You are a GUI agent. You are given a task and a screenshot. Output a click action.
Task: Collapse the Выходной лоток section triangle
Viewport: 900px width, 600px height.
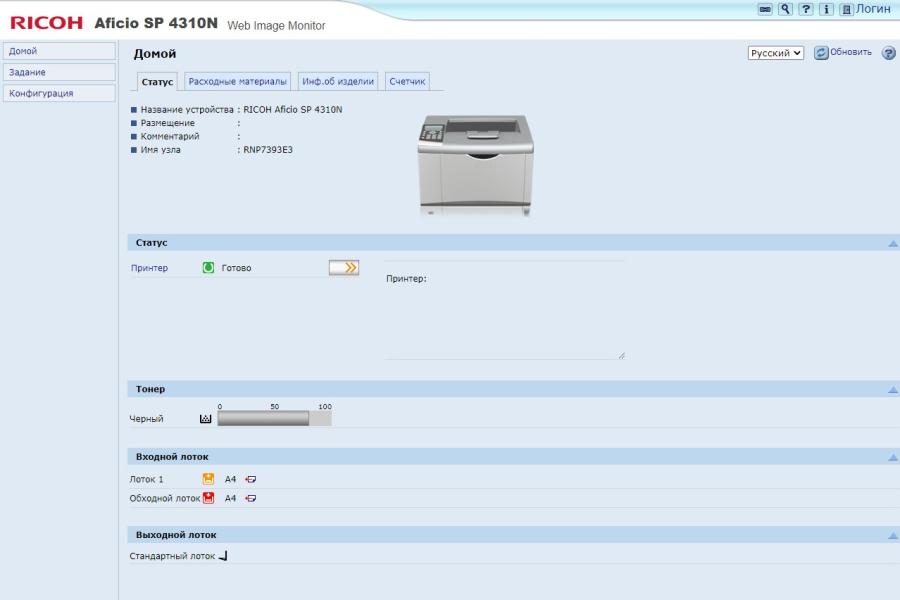893,535
